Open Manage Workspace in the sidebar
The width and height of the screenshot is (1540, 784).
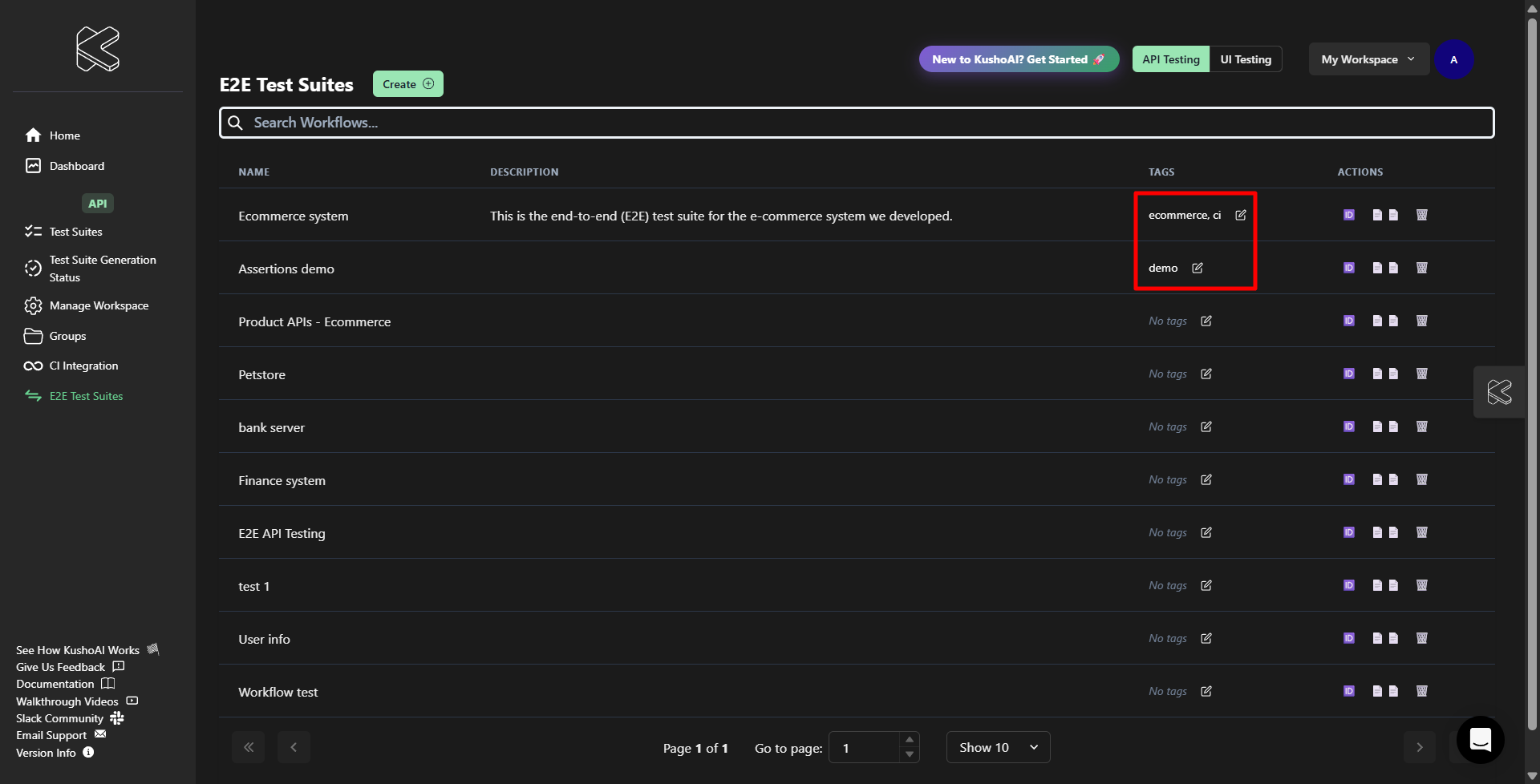(x=99, y=305)
